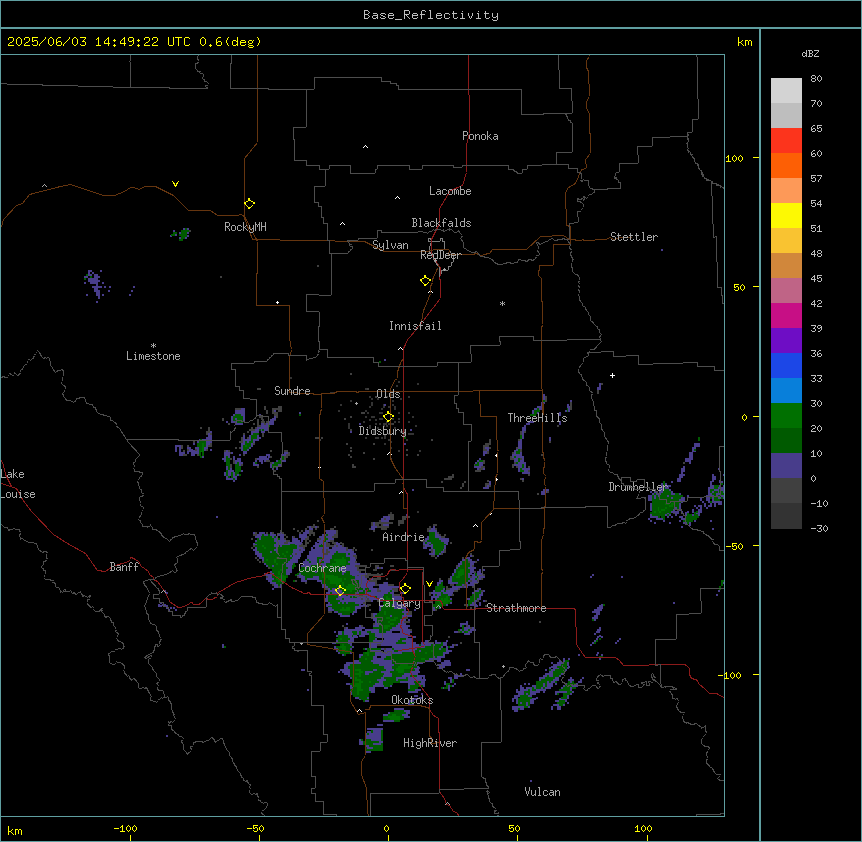The width and height of the screenshot is (862, 842).
Task: Pick the magenta 39-42 dBZ legend swatch
Action: pyautogui.click(x=786, y=315)
